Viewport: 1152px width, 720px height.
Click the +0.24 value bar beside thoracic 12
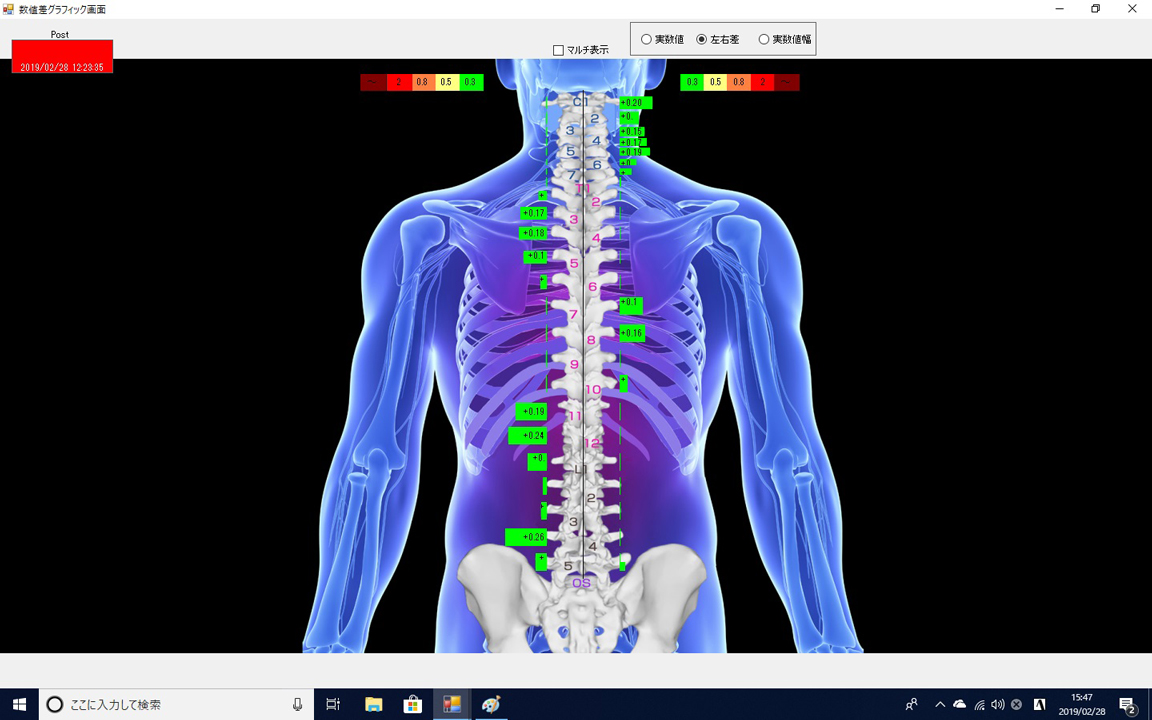(x=528, y=436)
